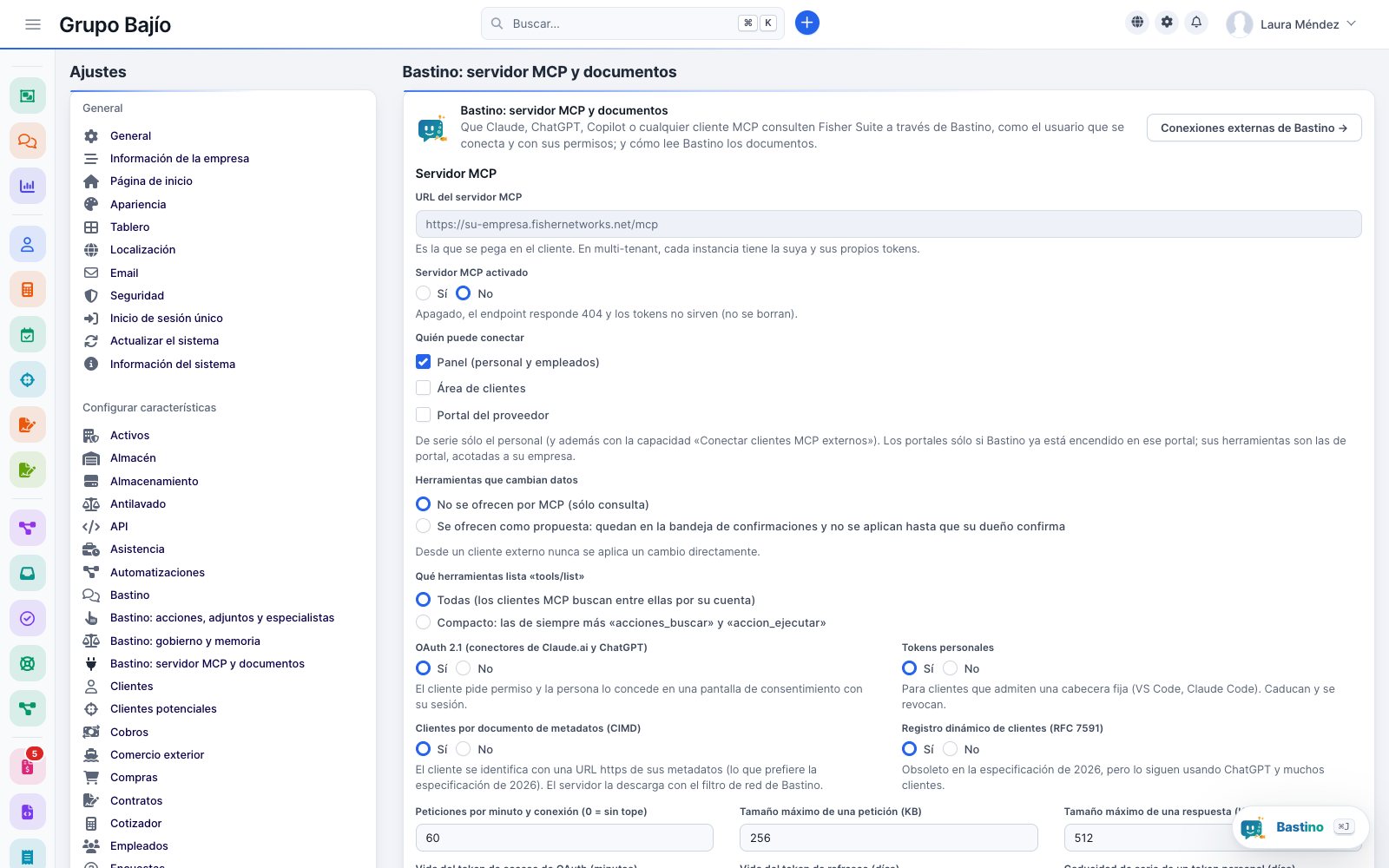1389x868 pixels.
Task: Open the purple connected nodes sidebar icon
Action: pyautogui.click(x=28, y=528)
